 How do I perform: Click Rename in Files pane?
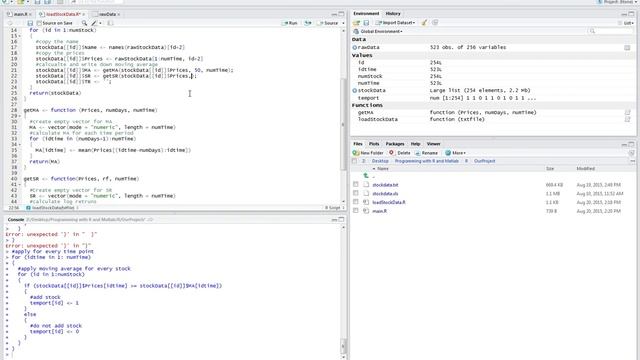coord(426,153)
